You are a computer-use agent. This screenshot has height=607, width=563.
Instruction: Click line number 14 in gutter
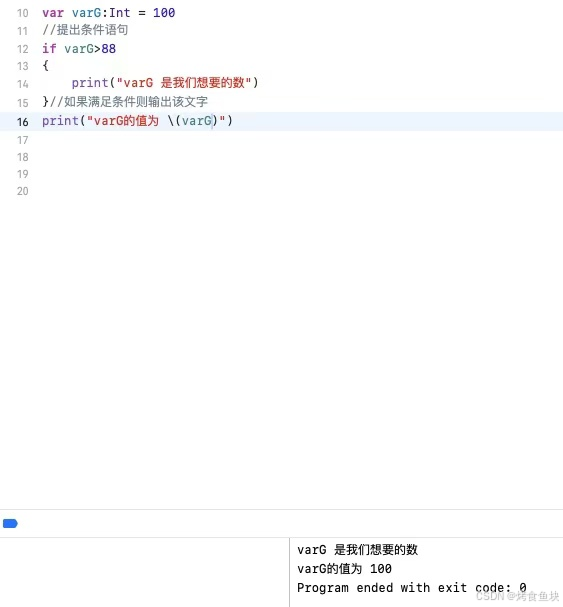[22, 84]
